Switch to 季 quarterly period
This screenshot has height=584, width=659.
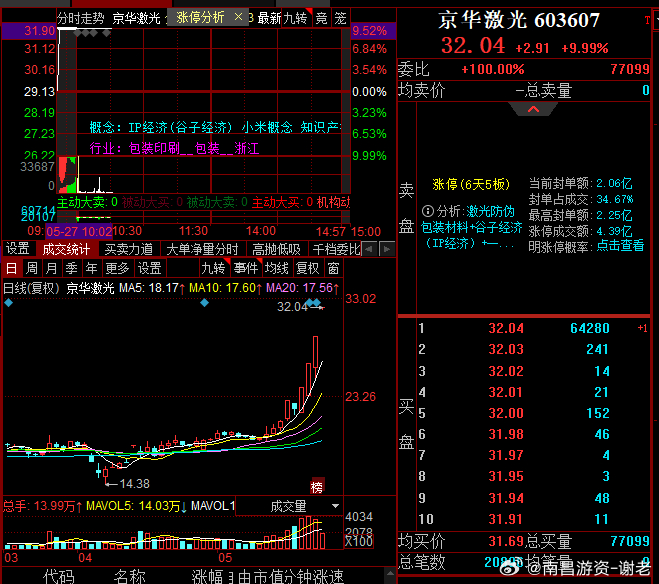71,268
